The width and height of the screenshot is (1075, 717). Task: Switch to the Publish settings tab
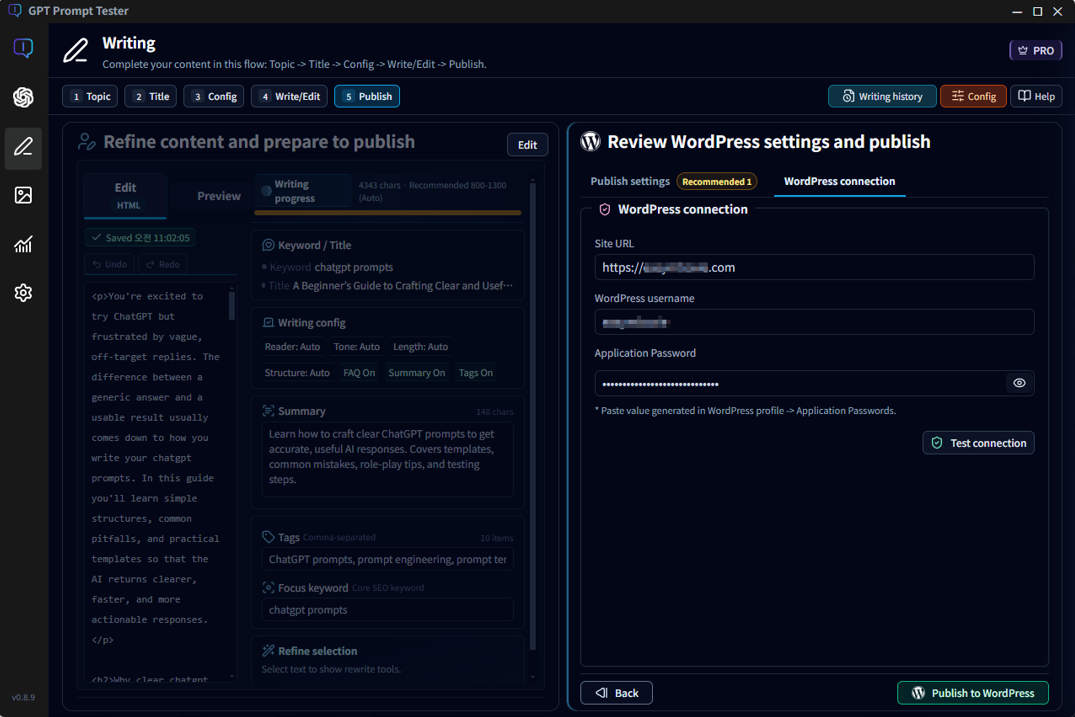[630, 181]
